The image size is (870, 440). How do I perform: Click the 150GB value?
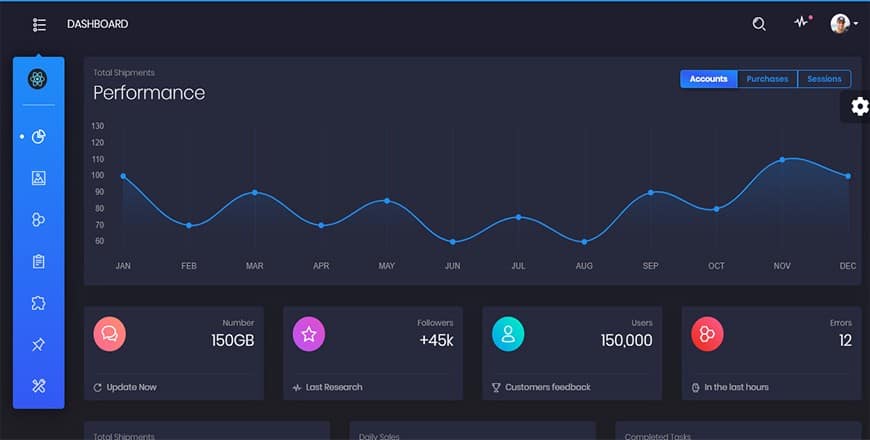coord(232,341)
